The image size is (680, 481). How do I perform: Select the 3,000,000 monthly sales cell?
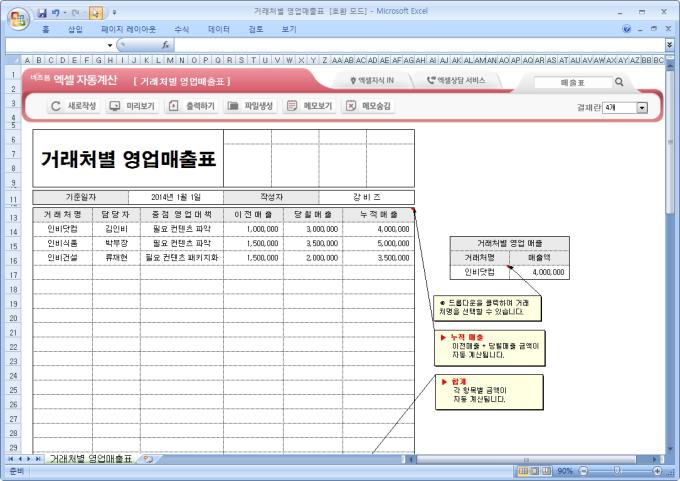(313, 229)
